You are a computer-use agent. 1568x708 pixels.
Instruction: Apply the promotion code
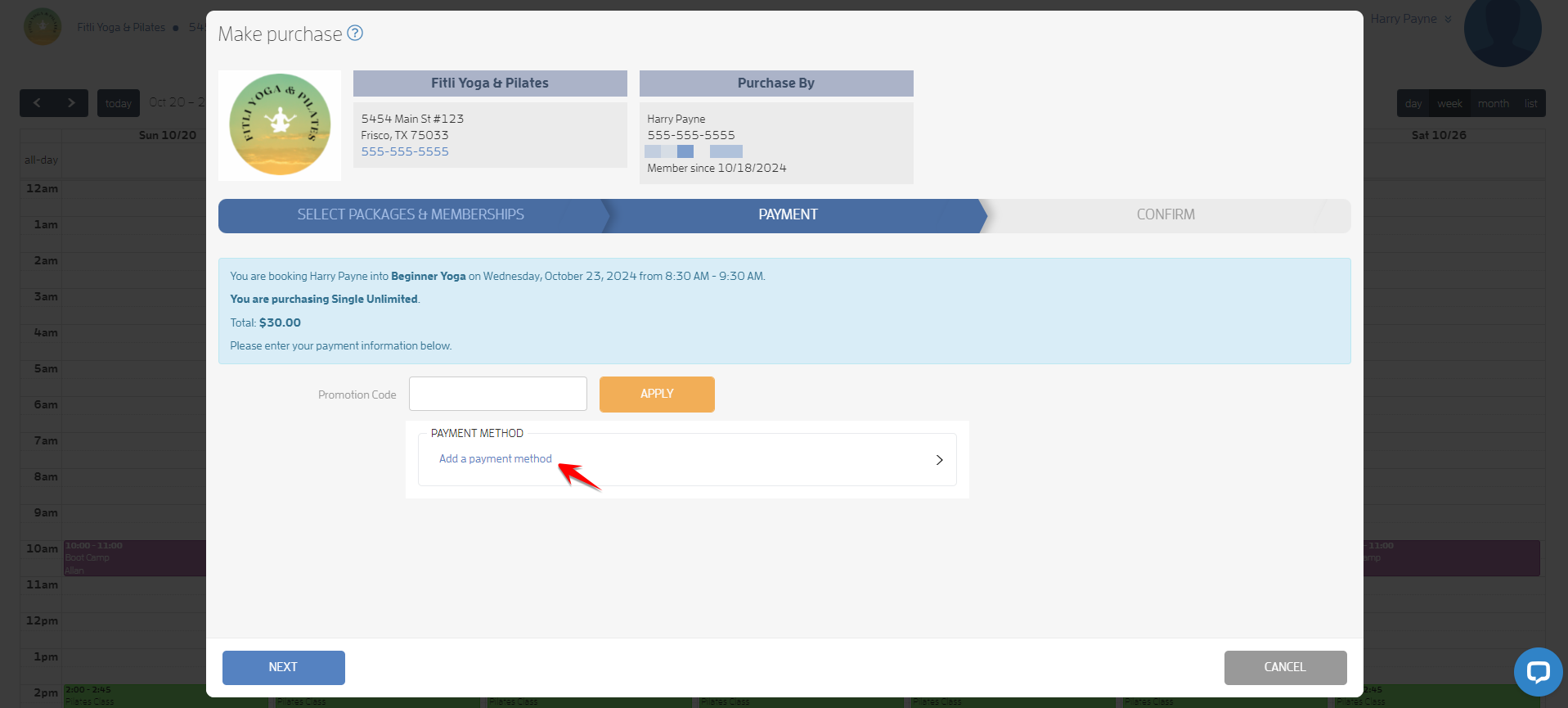[x=657, y=394]
